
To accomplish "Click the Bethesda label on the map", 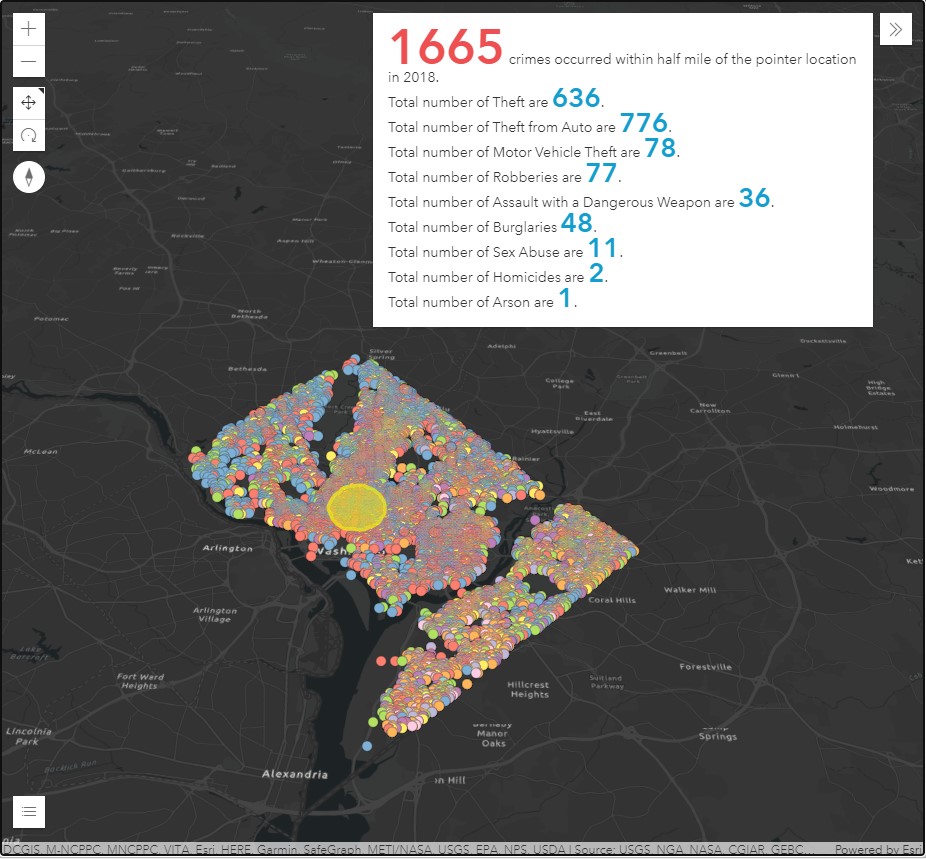I will [x=248, y=369].
